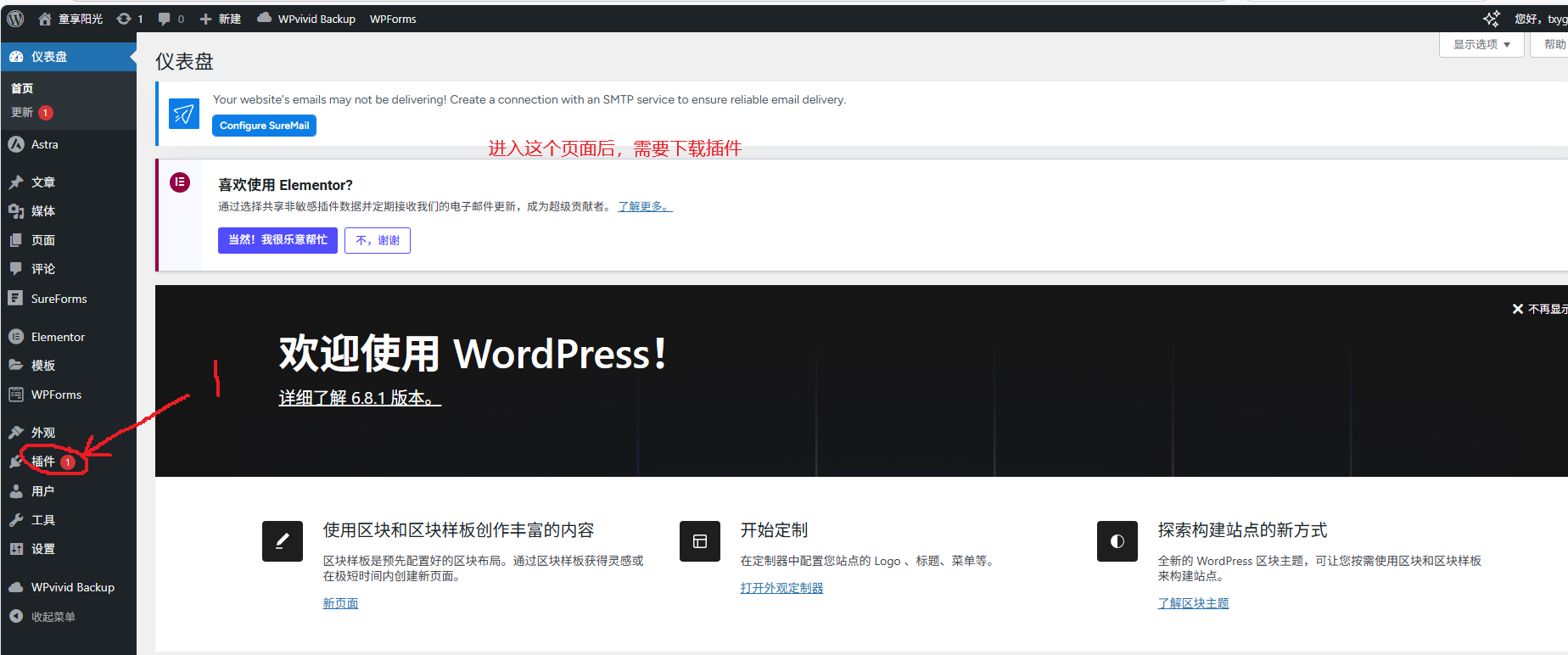Image resolution: width=1568 pixels, height=655 pixels.
Task: Click the SureMail paper plane icon
Action: coord(184,113)
